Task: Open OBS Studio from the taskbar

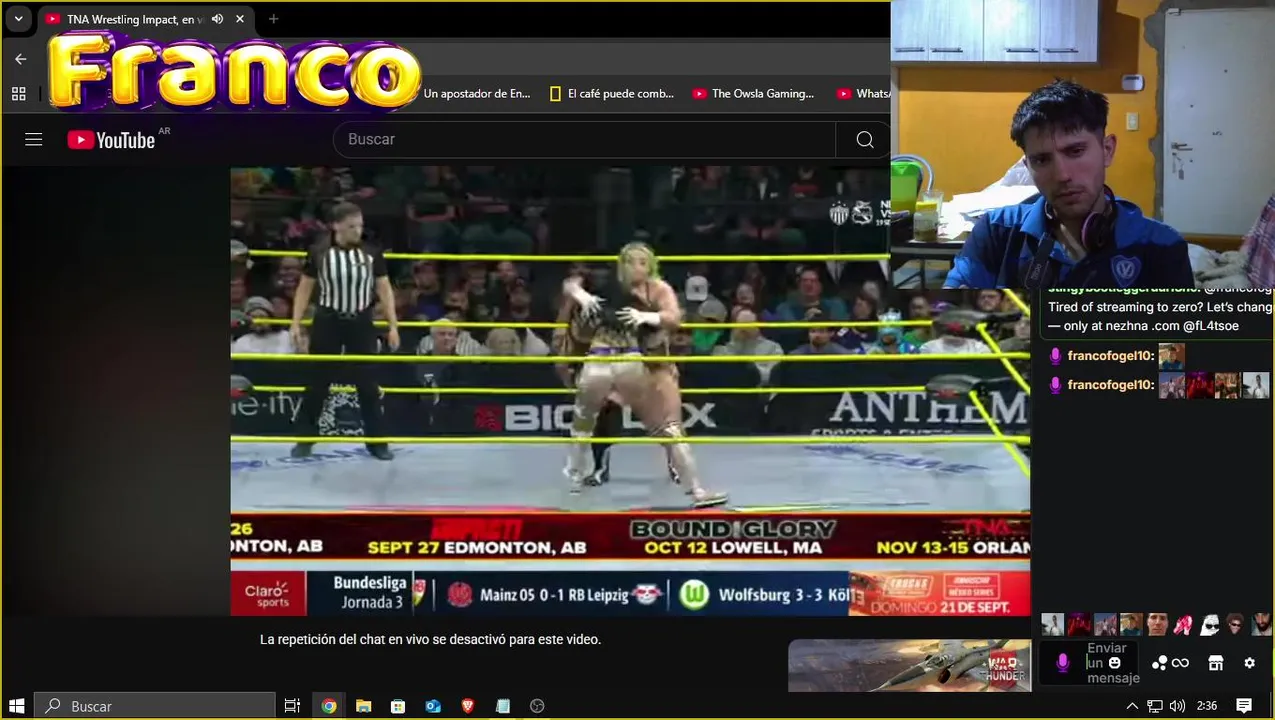Action: click(x=537, y=706)
